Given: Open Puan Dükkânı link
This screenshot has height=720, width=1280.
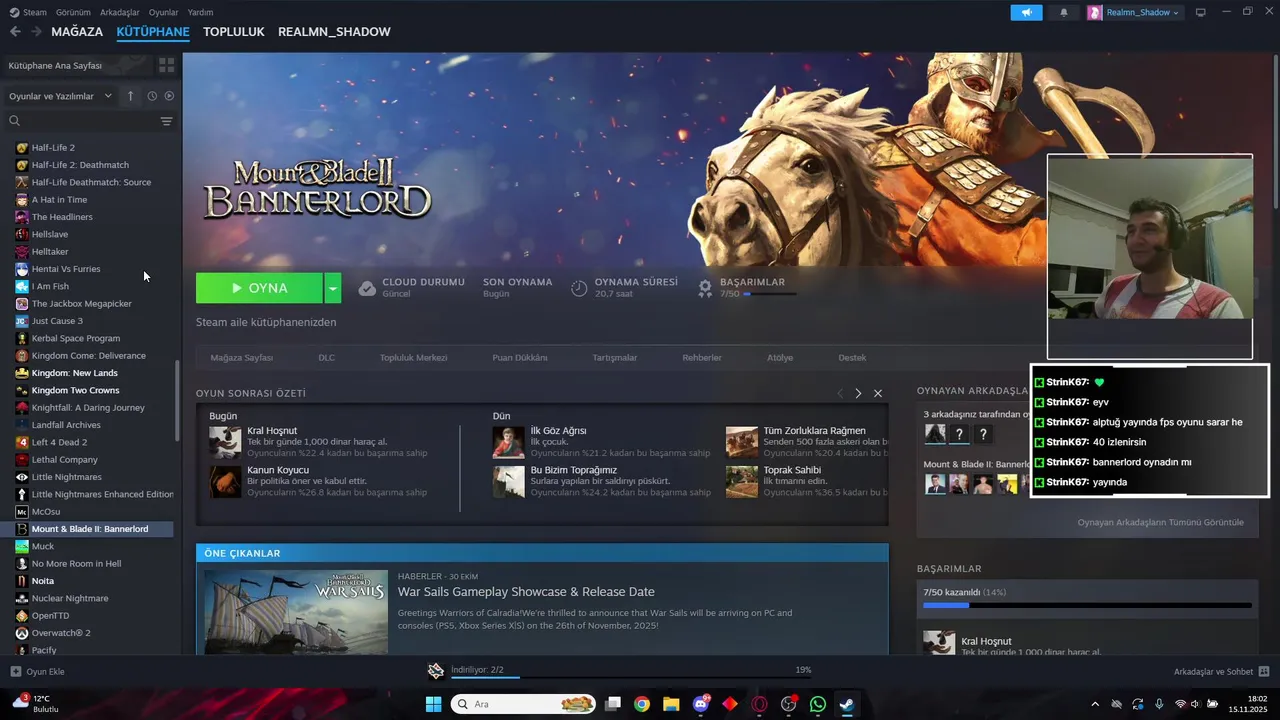Looking at the screenshot, I should [x=519, y=358].
